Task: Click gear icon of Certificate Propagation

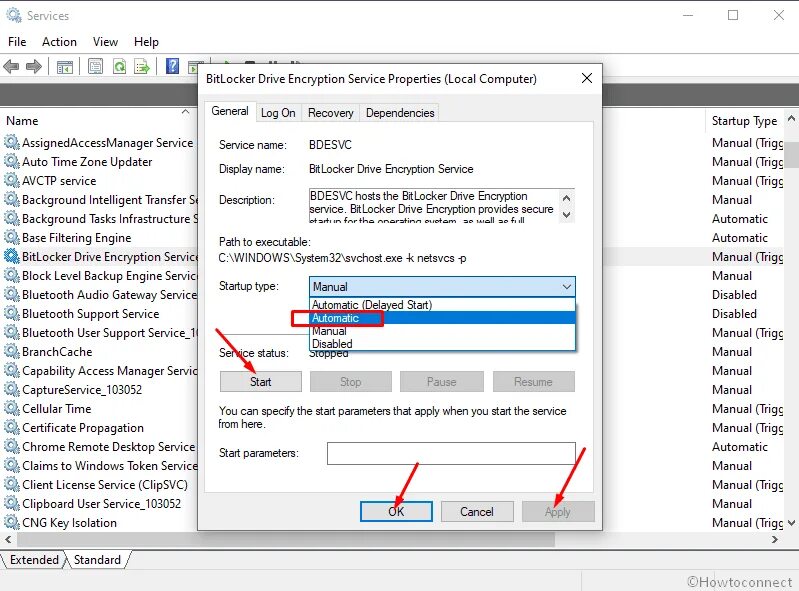Action: [x=12, y=427]
